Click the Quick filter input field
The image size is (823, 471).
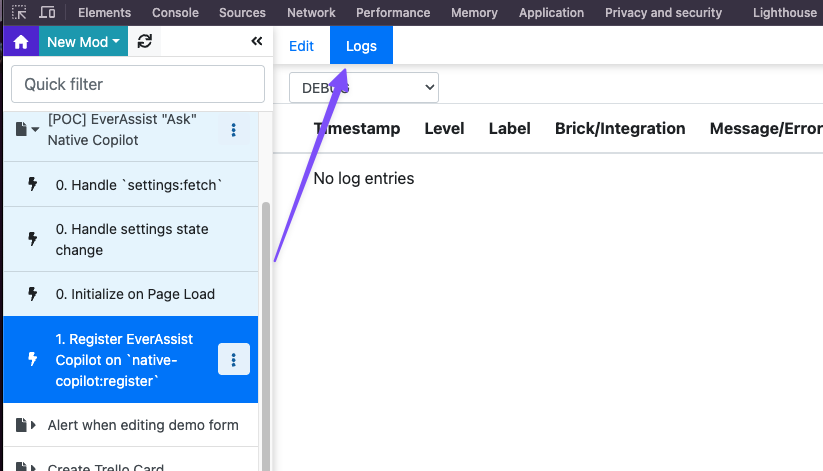[x=138, y=84]
